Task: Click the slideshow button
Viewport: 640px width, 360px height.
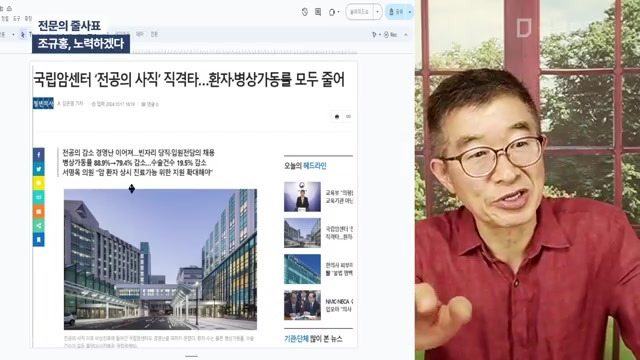Action: 360,12
